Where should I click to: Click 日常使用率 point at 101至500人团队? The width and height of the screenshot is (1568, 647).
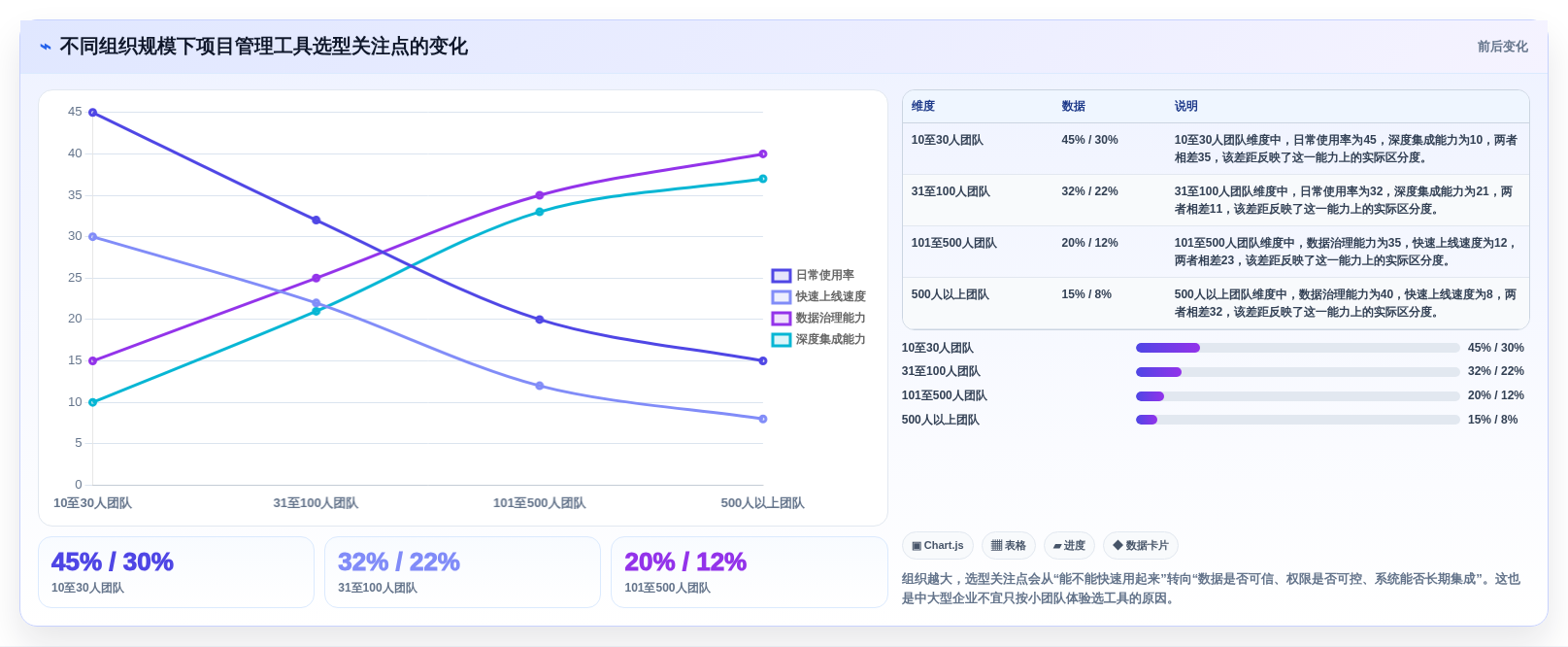[540, 320]
